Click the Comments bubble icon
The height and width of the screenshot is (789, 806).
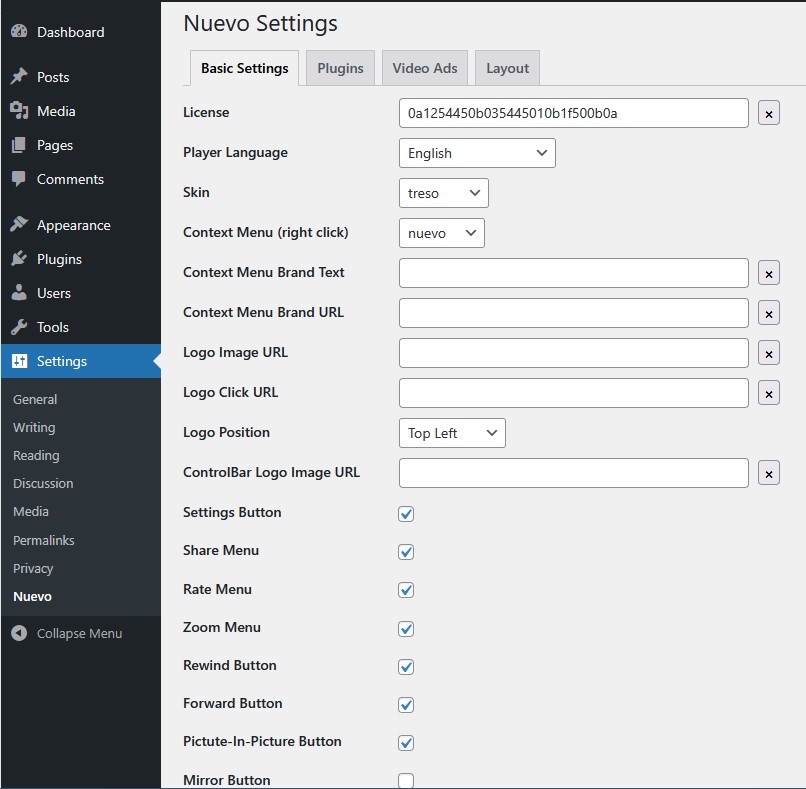pos(19,179)
